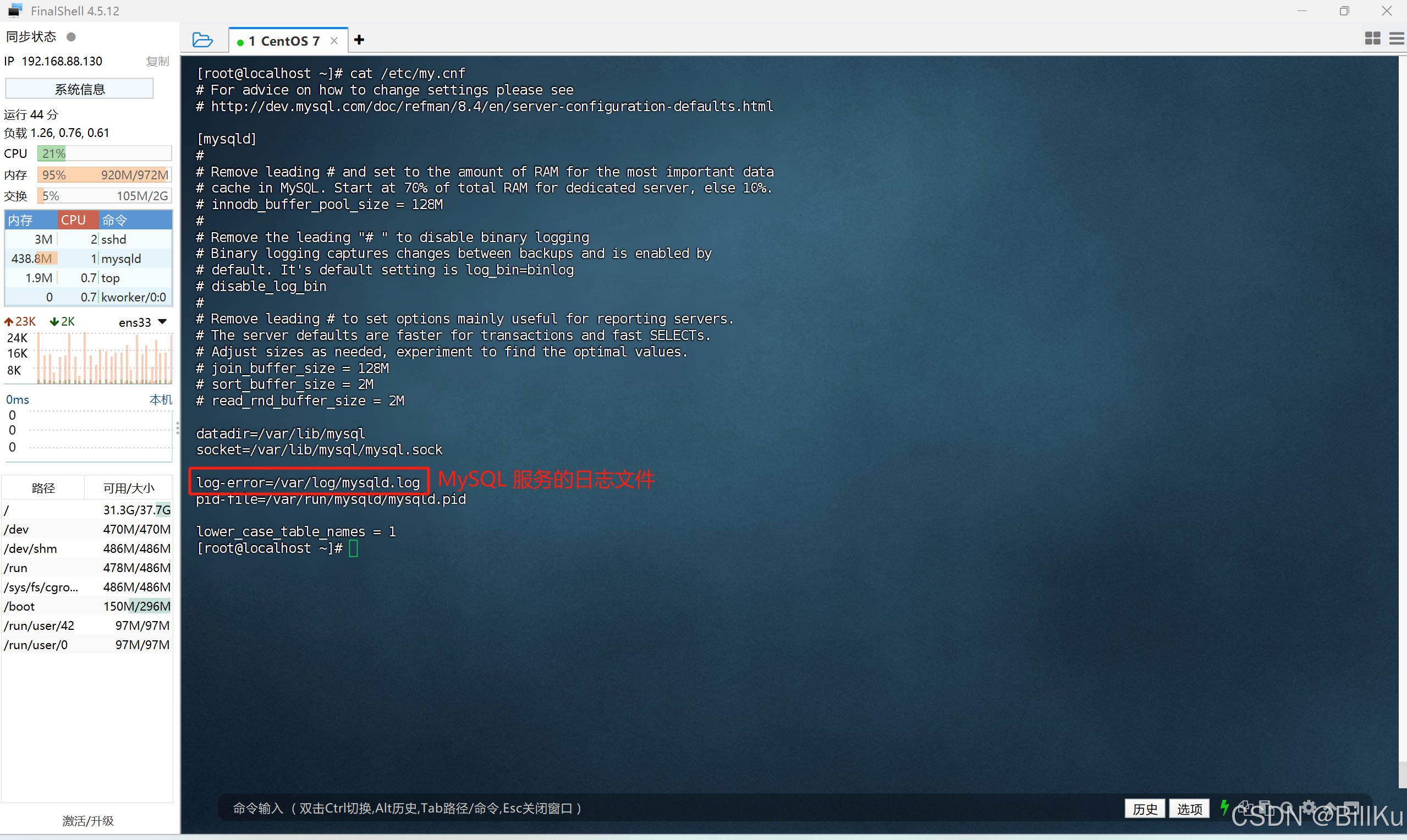Click the window icon in command bar
Screen dimensions: 1407x840
[1351, 807]
